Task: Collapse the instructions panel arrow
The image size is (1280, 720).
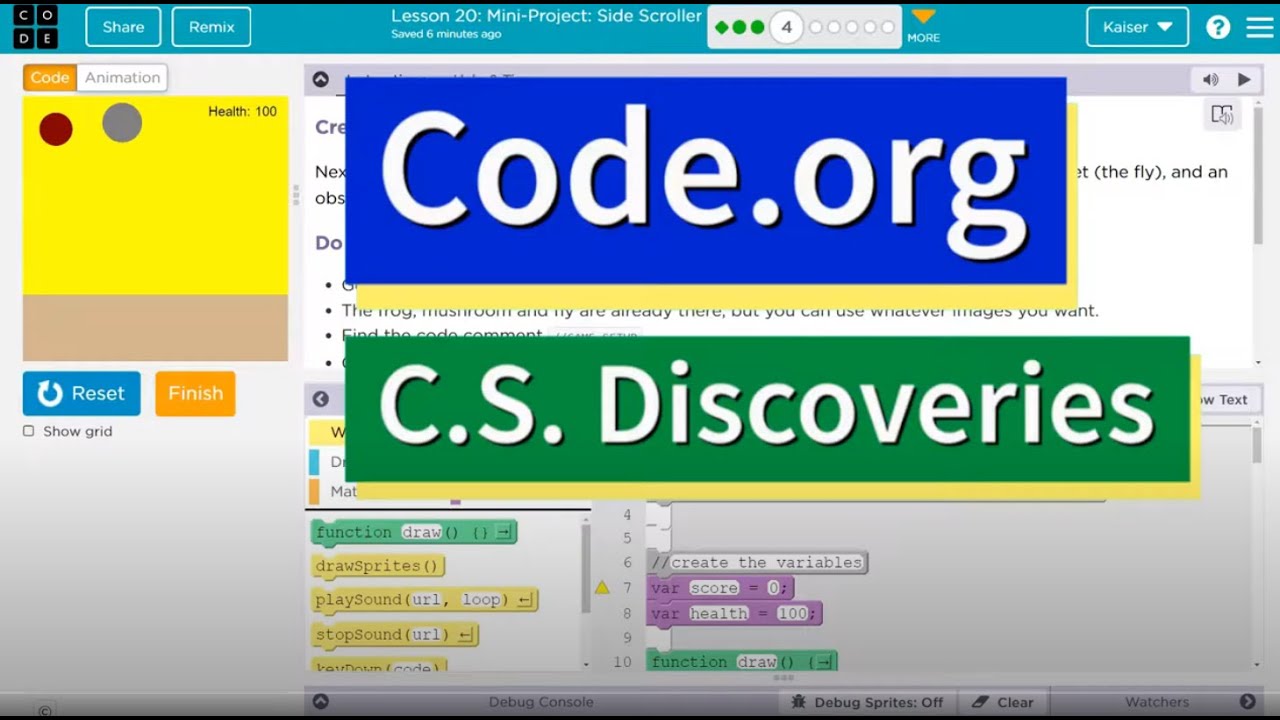Action: (320, 79)
